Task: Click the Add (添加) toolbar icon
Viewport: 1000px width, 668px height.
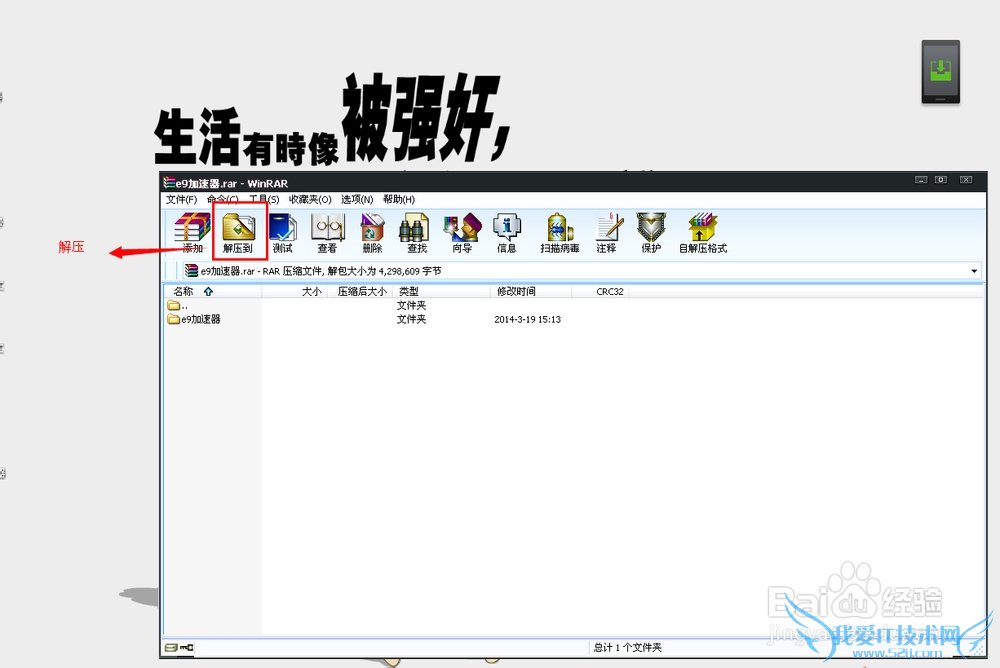Action: (192, 233)
